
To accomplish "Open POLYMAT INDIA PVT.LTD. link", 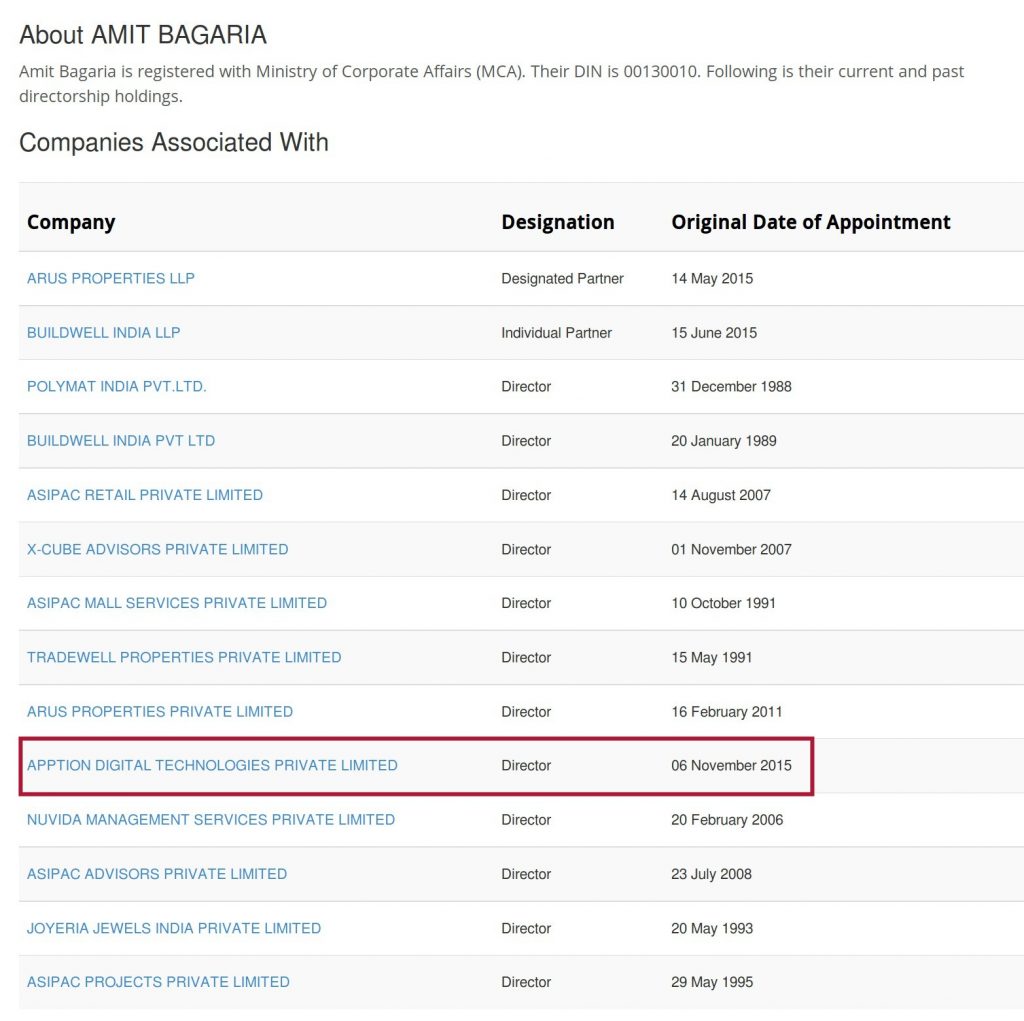I will coord(116,387).
